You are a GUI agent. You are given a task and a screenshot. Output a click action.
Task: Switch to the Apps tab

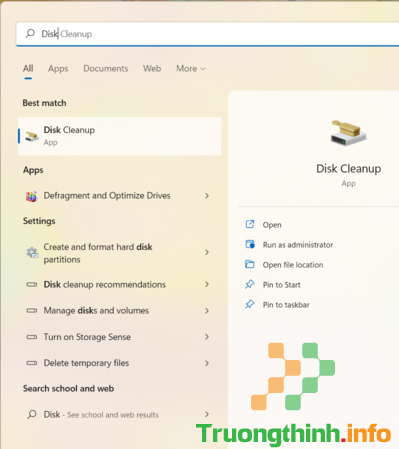58,68
